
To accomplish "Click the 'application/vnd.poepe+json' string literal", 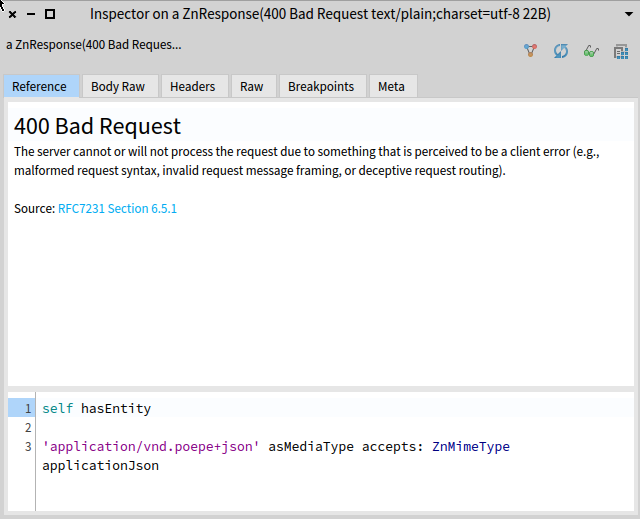I will (x=151, y=447).
